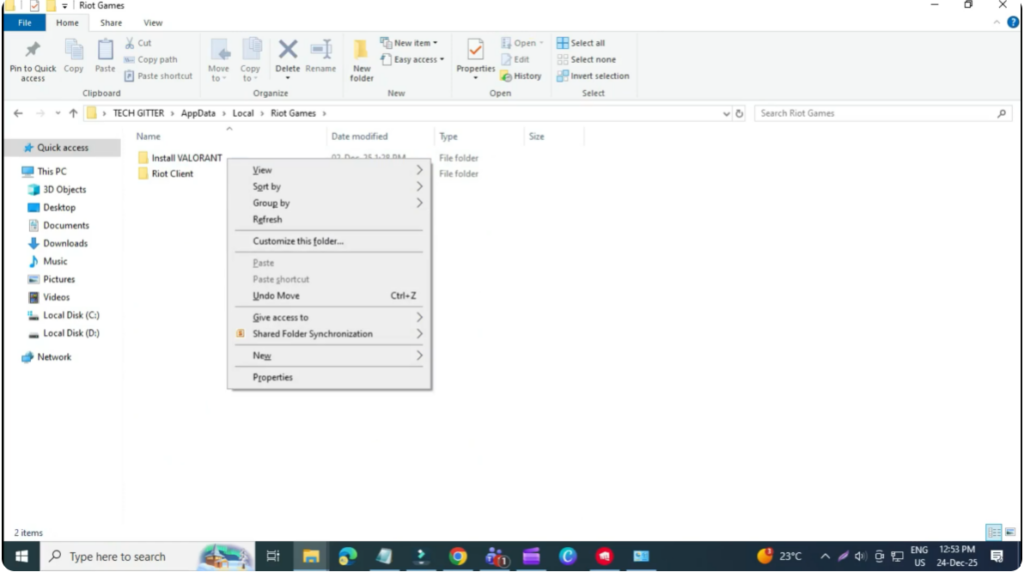The height and width of the screenshot is (572, 1024).
Task: Refresh the folder via address bar icon
Action: click(739, 114)
